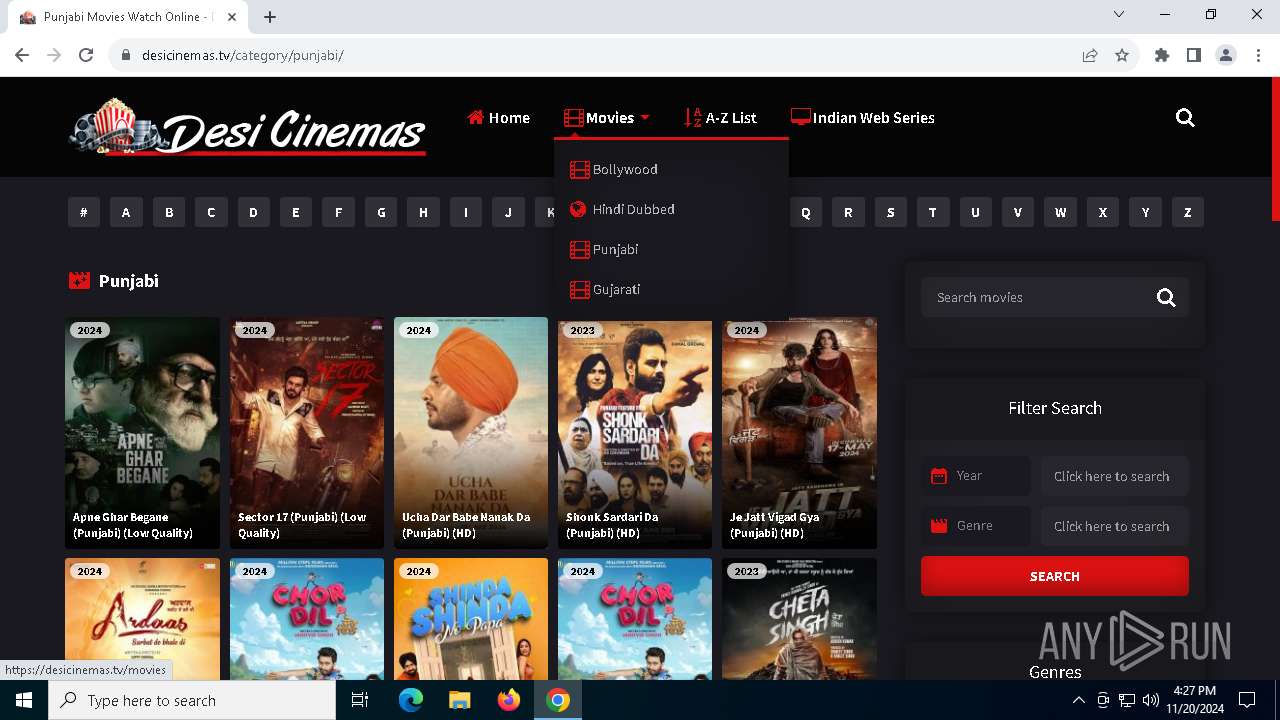
Task: Open Shonk Sardari Da movie poster
Action: [x=635, y=433]
